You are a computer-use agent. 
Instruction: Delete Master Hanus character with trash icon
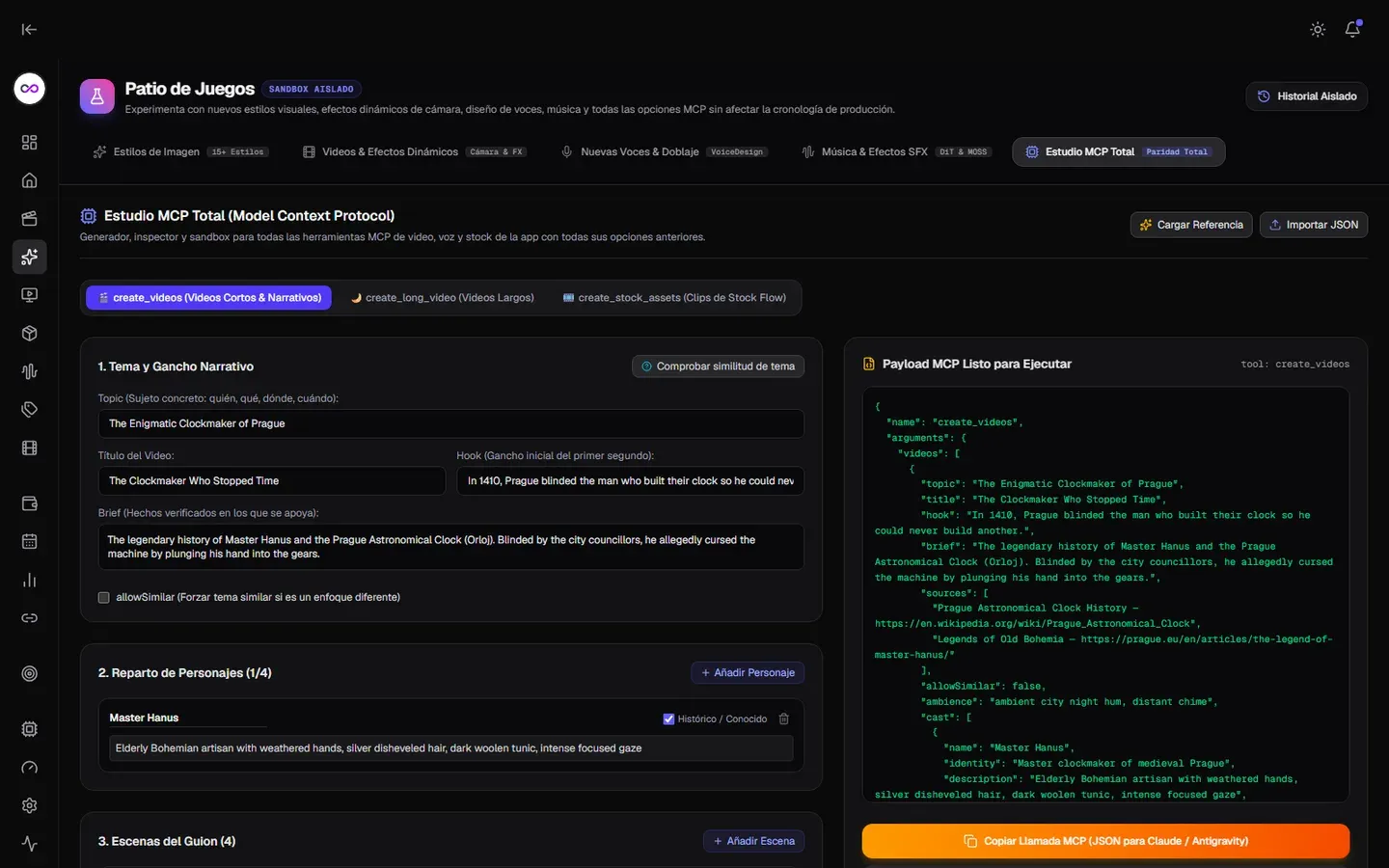pos(784,719)
